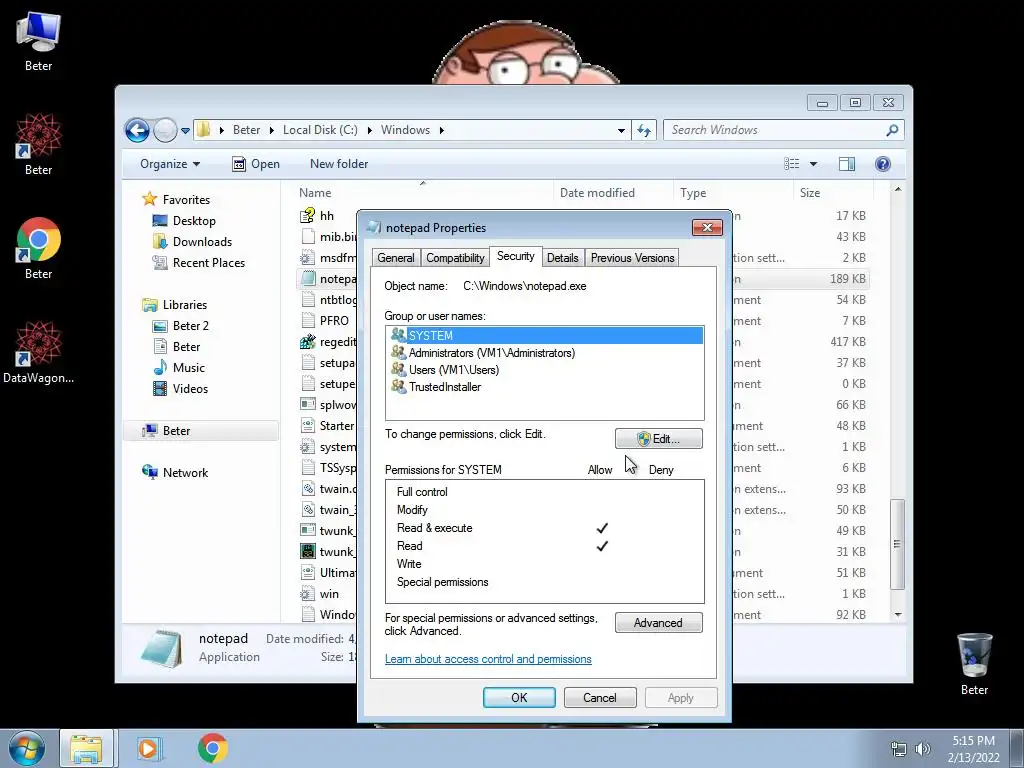Select Desktop under Favorites
Image resolution: width=1024 pixels, height=768 pixels.
point(184,221)
